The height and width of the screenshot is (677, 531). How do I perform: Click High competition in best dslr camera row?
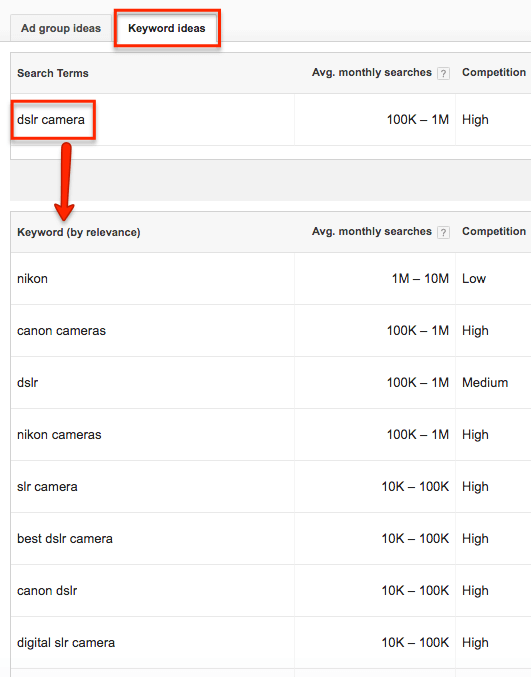475,539
